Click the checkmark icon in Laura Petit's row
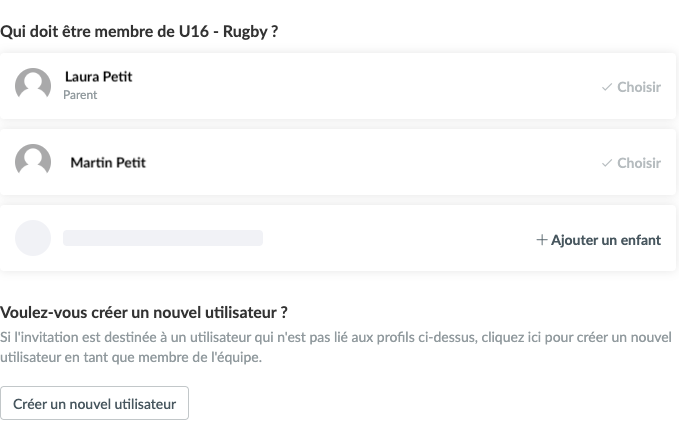Viewport: 679px width, 424px height. 607,87
